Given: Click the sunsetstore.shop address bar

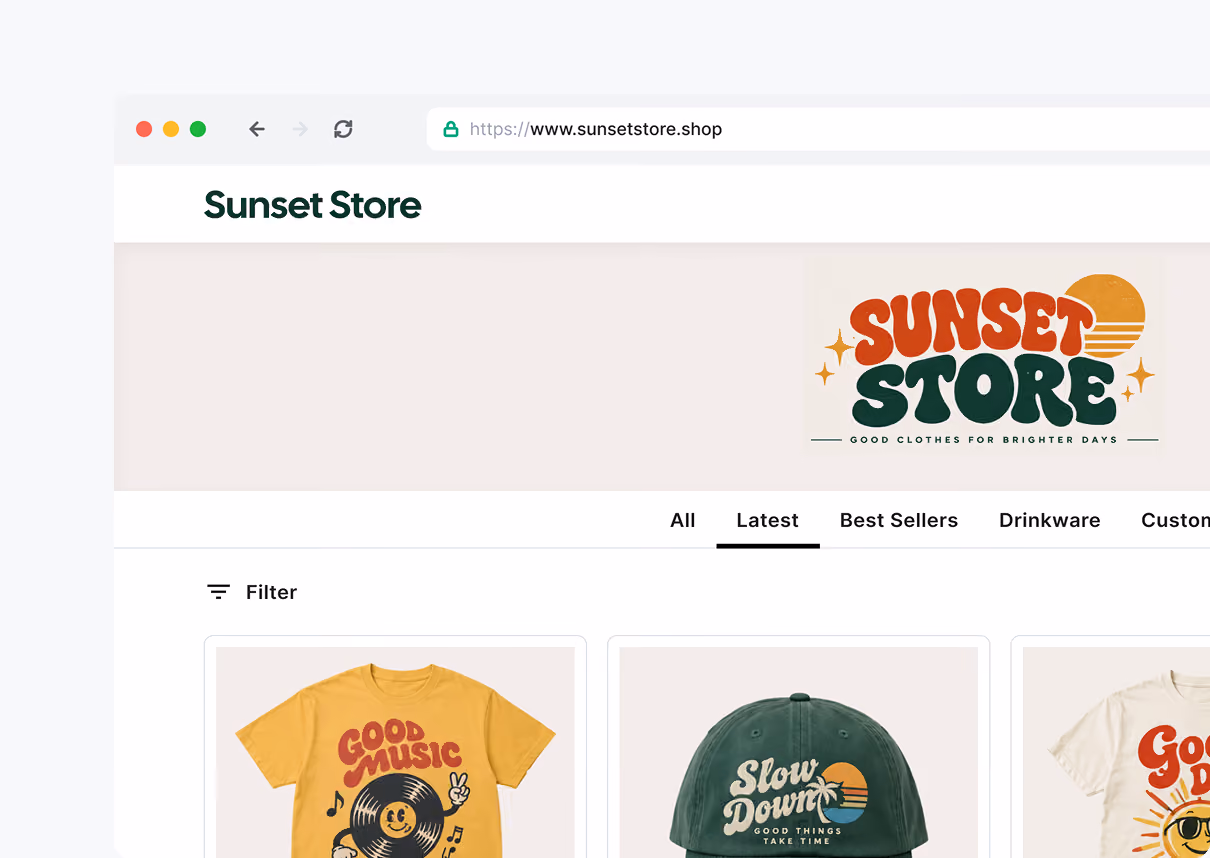Looking at the screenshot, I should pos(818,129).
